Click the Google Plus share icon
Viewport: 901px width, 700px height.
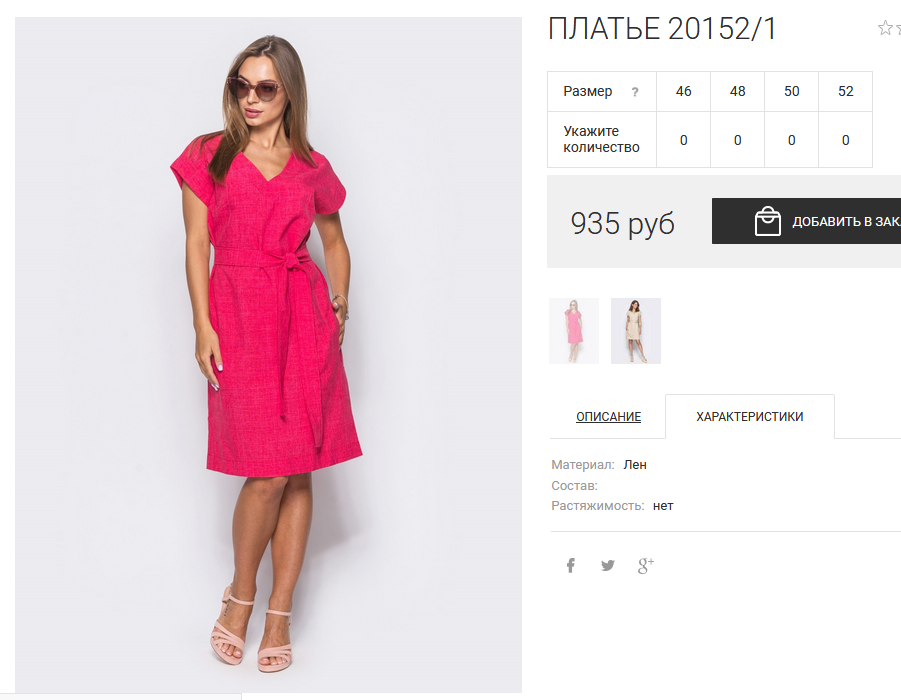pyautogui.click(x=646, y=566)
